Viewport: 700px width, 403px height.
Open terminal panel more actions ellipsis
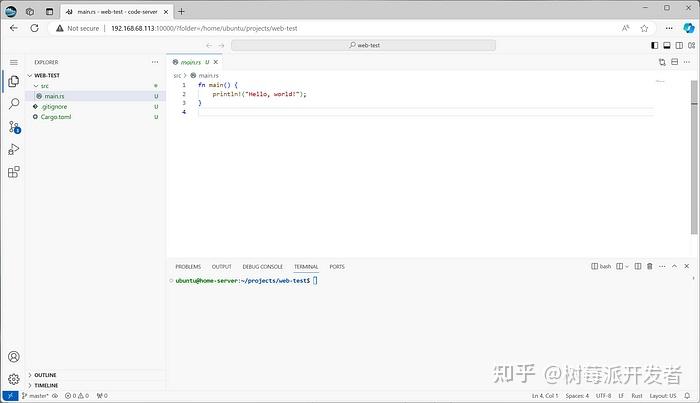pos(662,266)
